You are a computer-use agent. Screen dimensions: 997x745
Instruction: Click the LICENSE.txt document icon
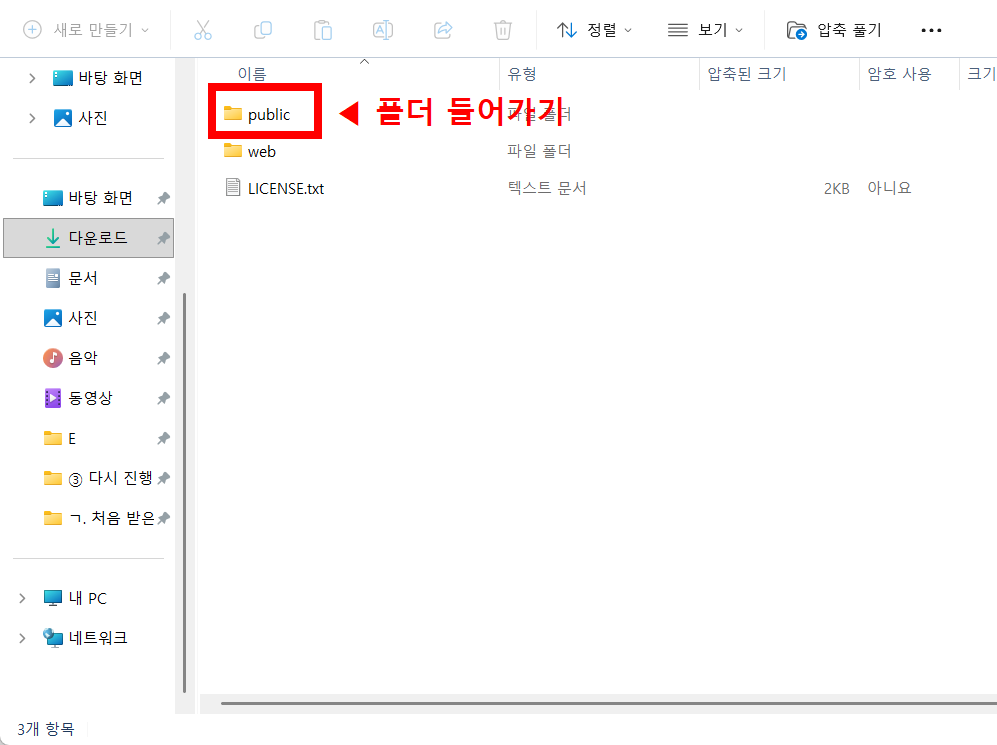point(233,187)
